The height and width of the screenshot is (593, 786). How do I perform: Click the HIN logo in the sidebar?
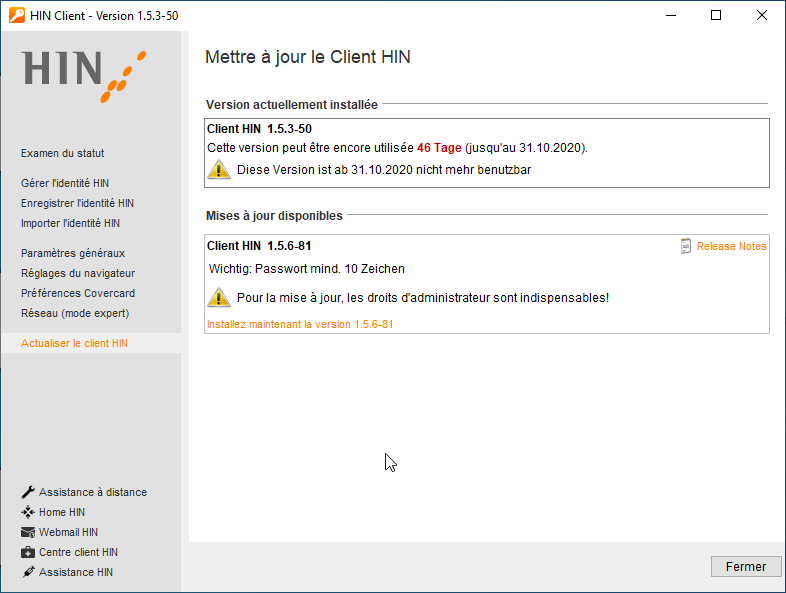84,76
